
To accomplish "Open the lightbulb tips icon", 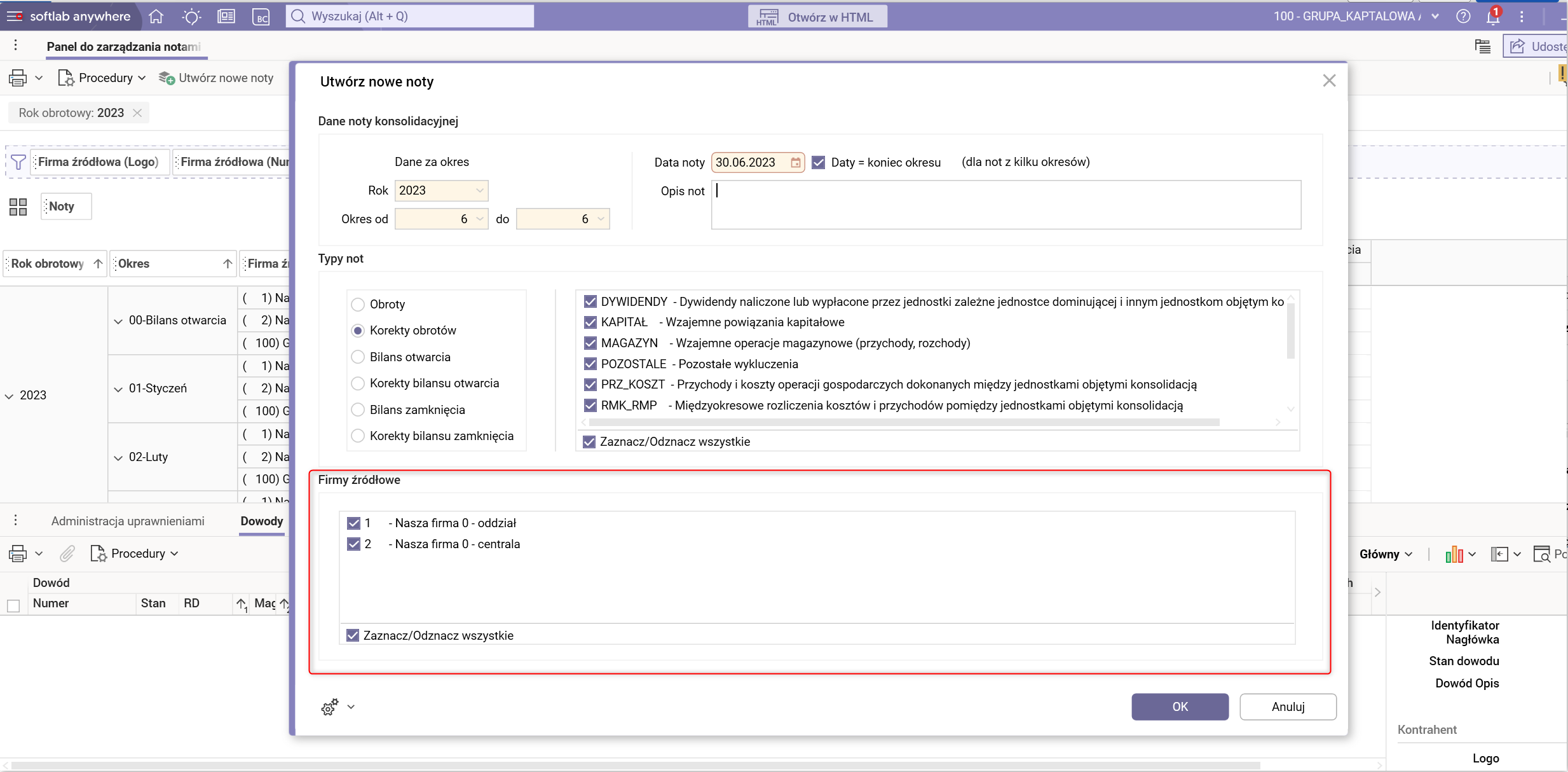I will pyautogui.click(x=191, y=17).
